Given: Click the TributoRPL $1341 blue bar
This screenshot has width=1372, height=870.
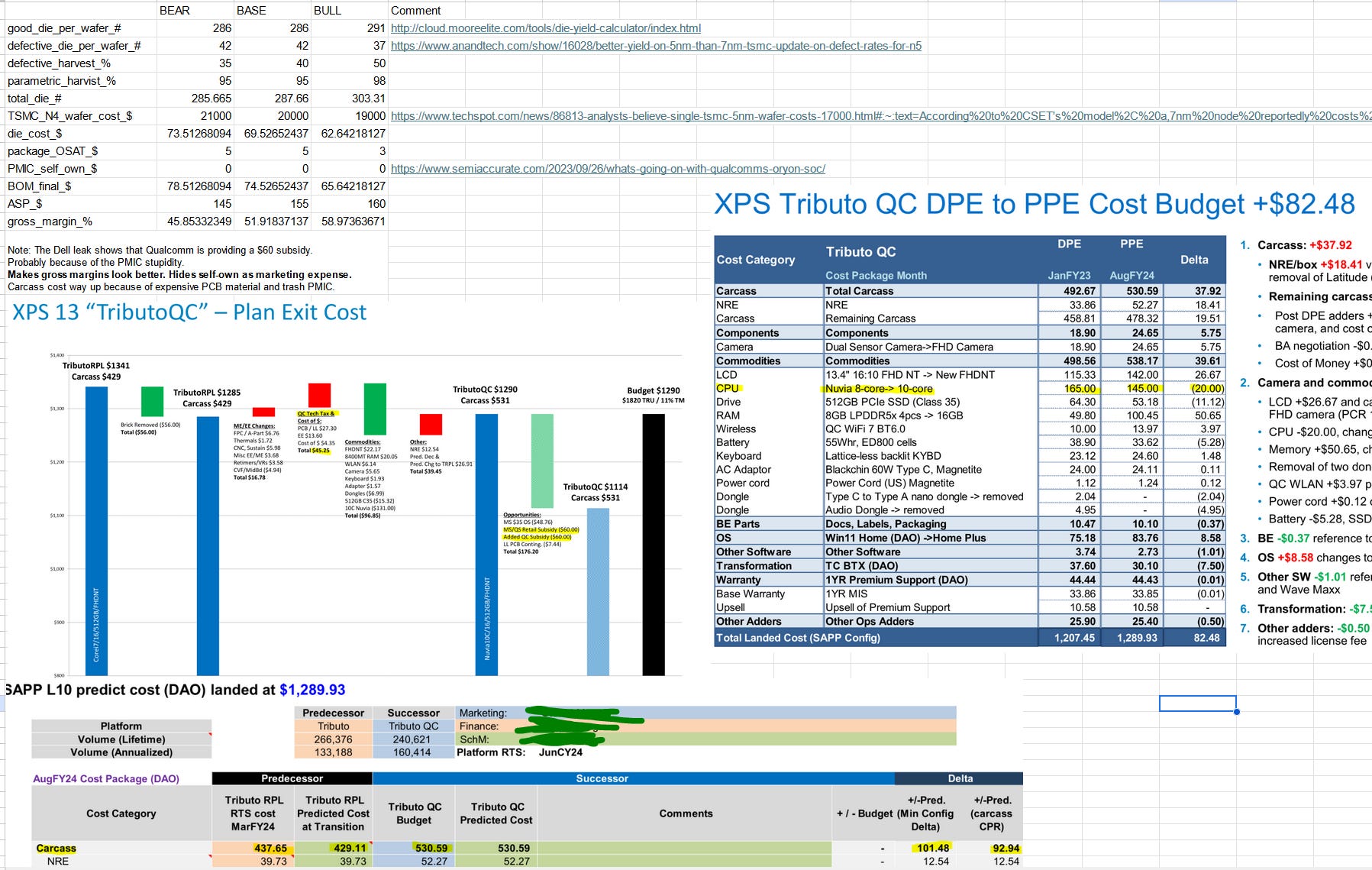Looking at the screenshot, I should point(96,531).
